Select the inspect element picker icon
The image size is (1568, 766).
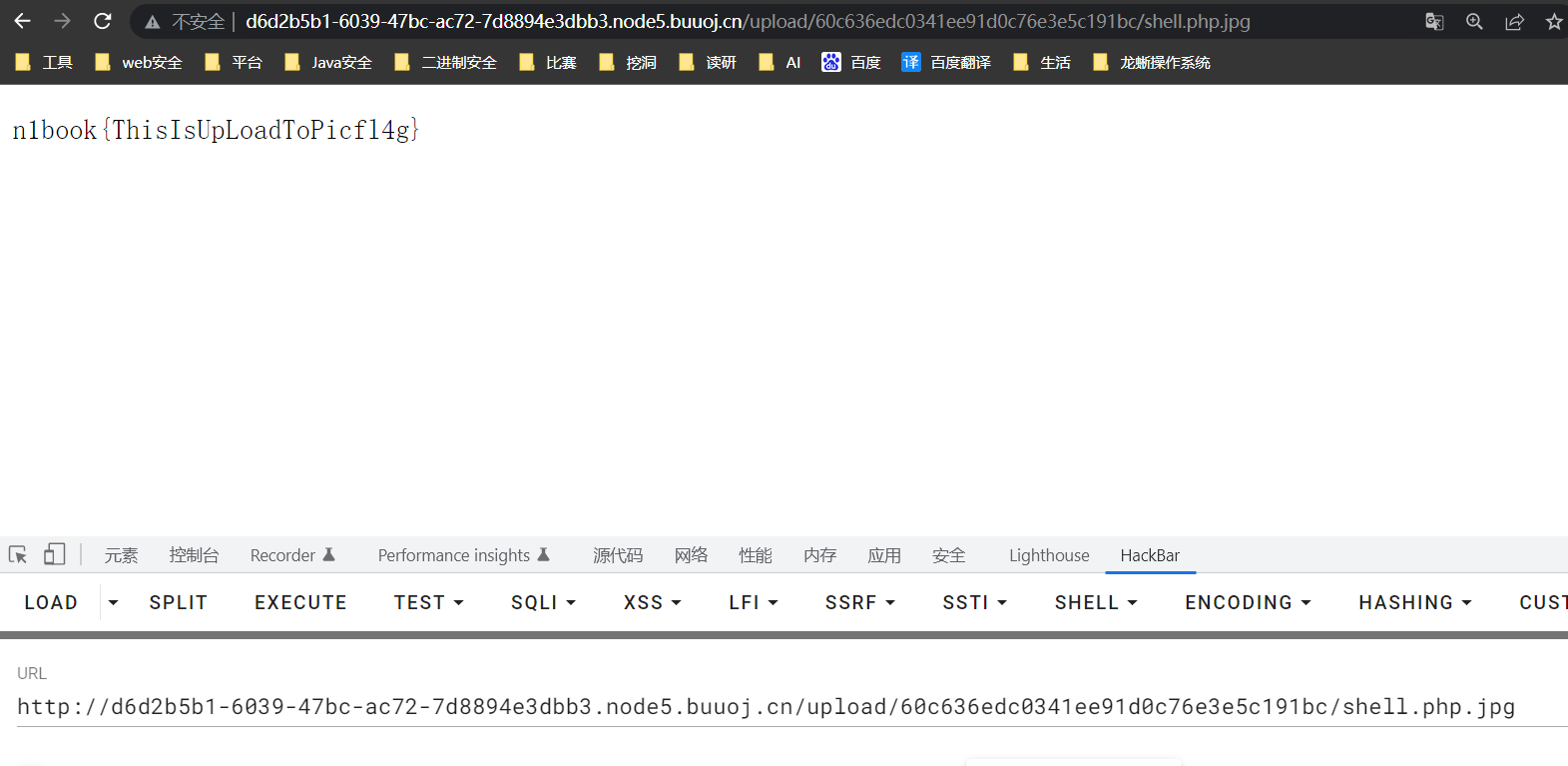click(18, 555)
